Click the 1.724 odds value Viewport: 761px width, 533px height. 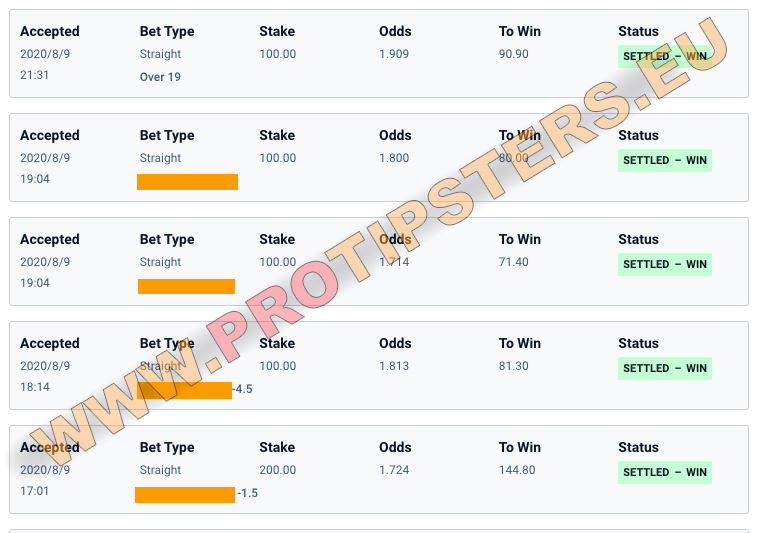(x=394, y=470)
